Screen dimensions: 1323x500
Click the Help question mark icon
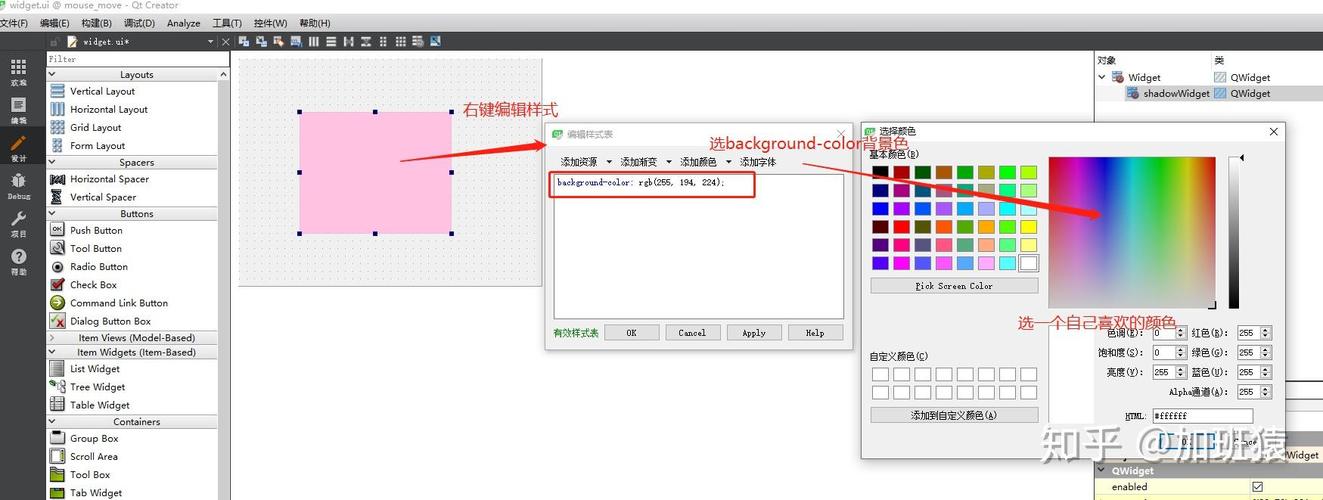(18, 262)
